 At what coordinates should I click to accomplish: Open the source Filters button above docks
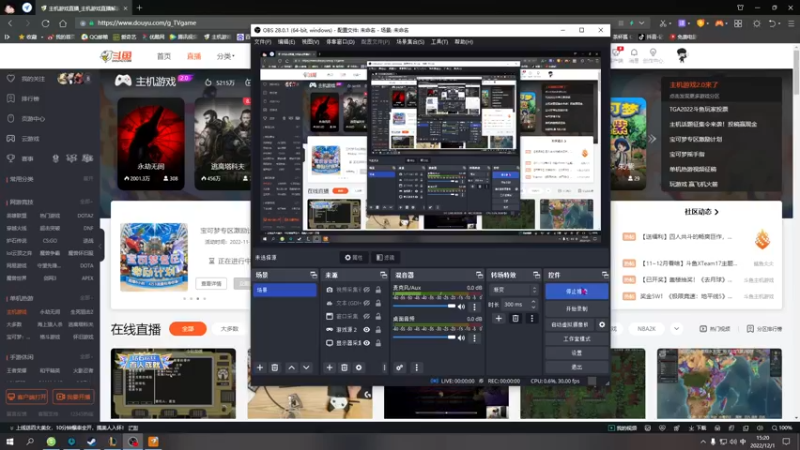point(385,258)
